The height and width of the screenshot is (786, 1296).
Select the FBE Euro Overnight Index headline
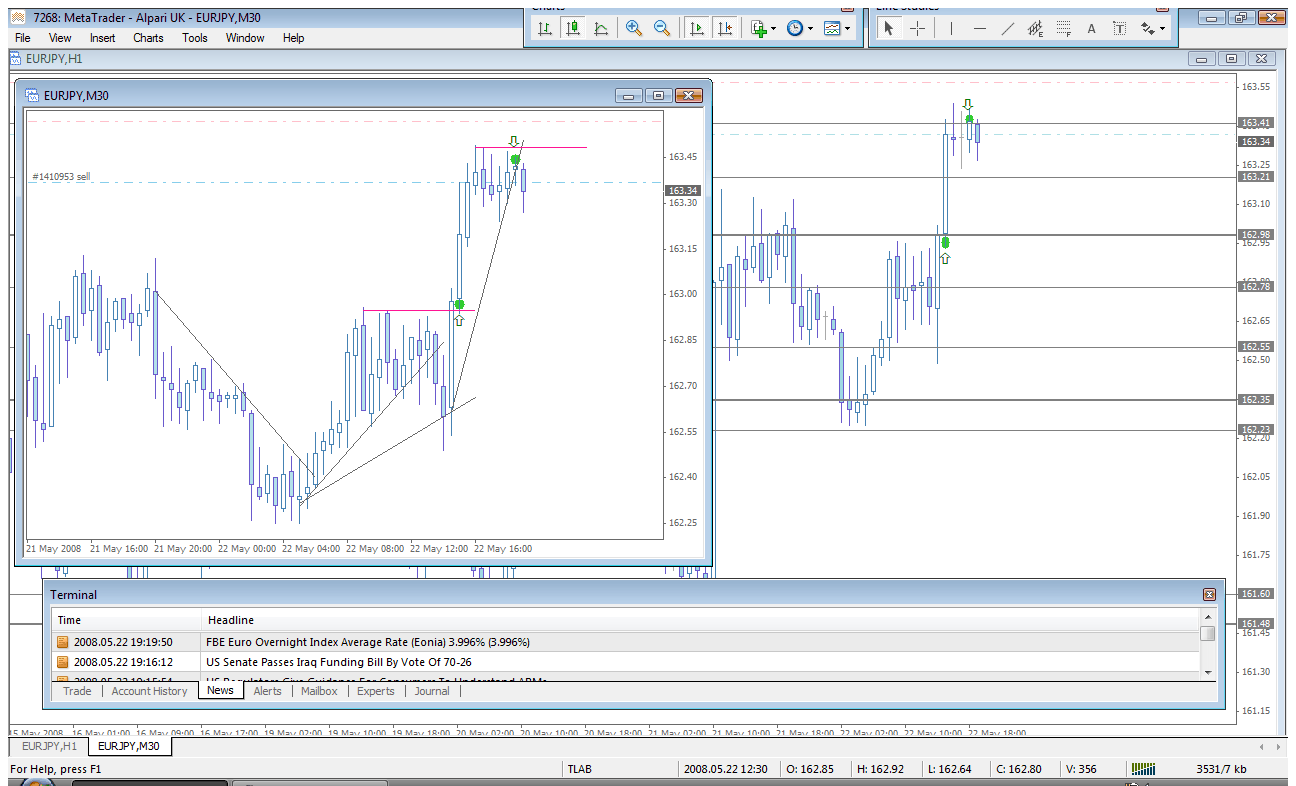click(x=626, y=642)
